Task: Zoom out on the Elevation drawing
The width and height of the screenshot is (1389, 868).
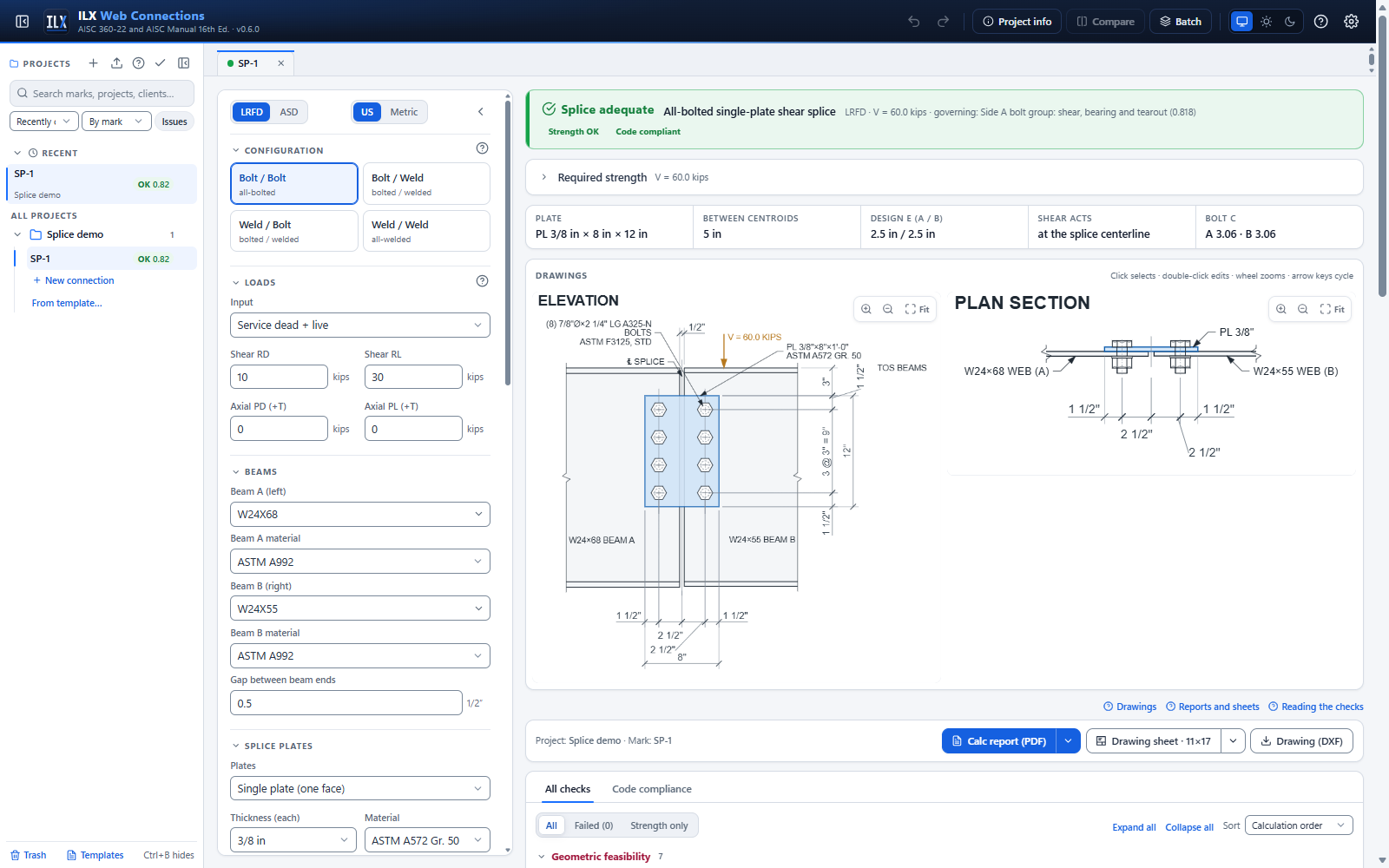Action: [888, 309]
